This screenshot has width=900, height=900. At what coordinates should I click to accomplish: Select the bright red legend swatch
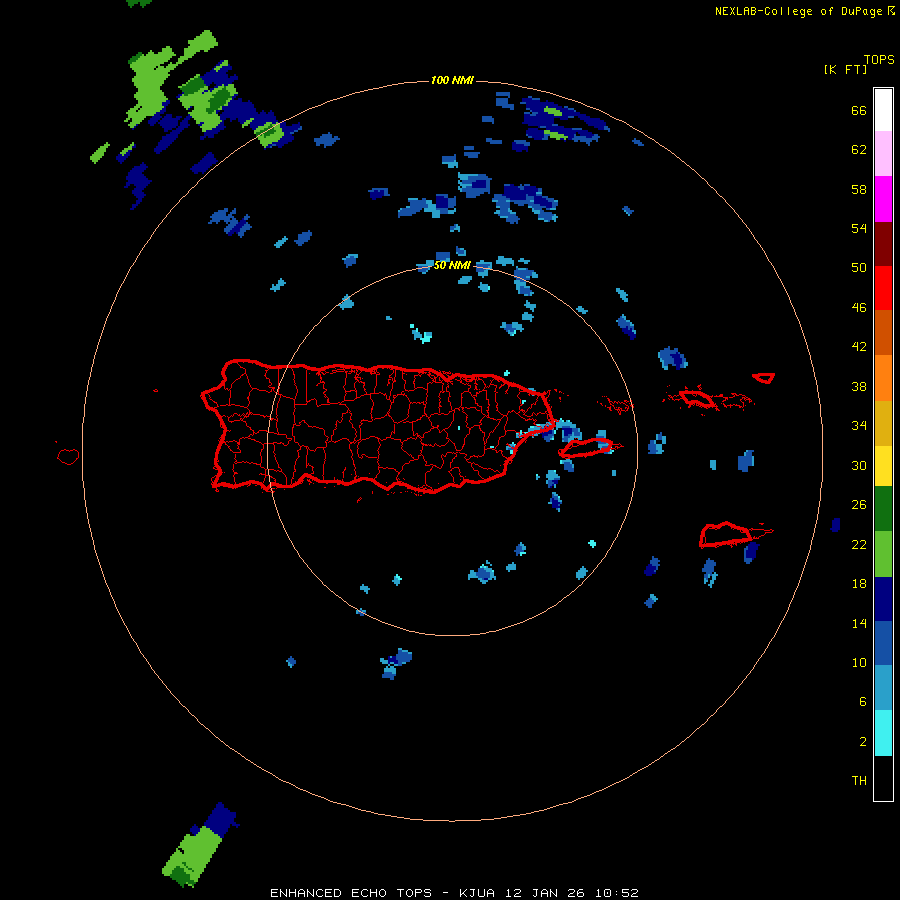(883, 288)
